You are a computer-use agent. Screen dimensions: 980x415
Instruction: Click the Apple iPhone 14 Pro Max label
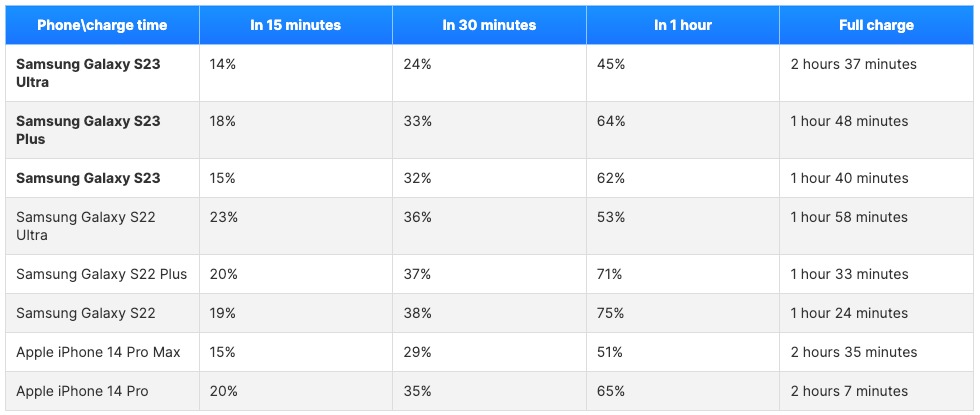tap(98, 352)
